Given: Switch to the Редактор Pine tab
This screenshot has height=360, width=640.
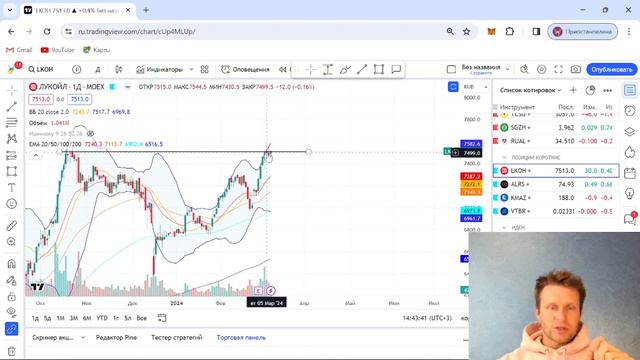Looking at the screenshot, I should [x=116, y=338].
